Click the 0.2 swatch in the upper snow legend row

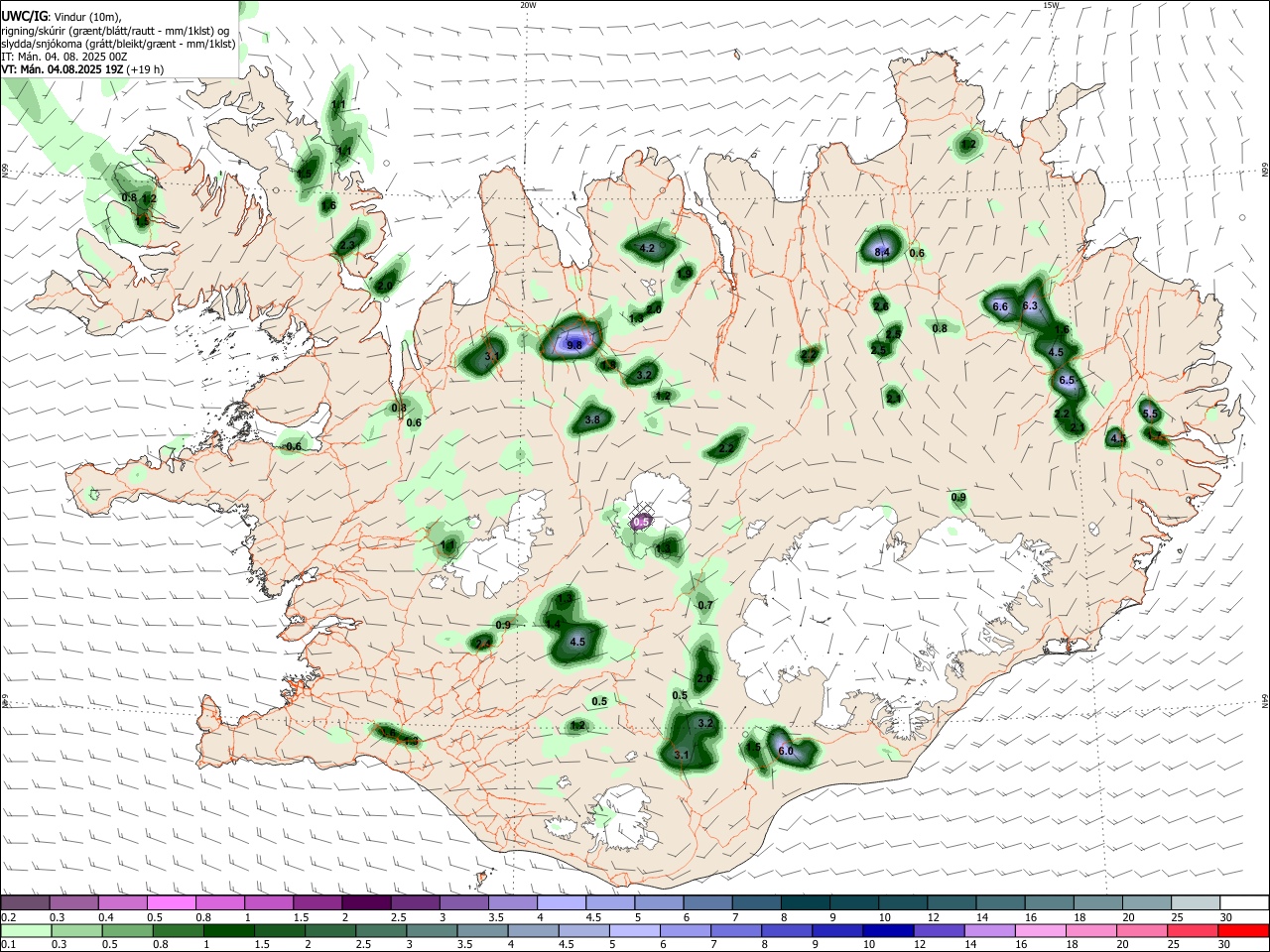point(25,903)
